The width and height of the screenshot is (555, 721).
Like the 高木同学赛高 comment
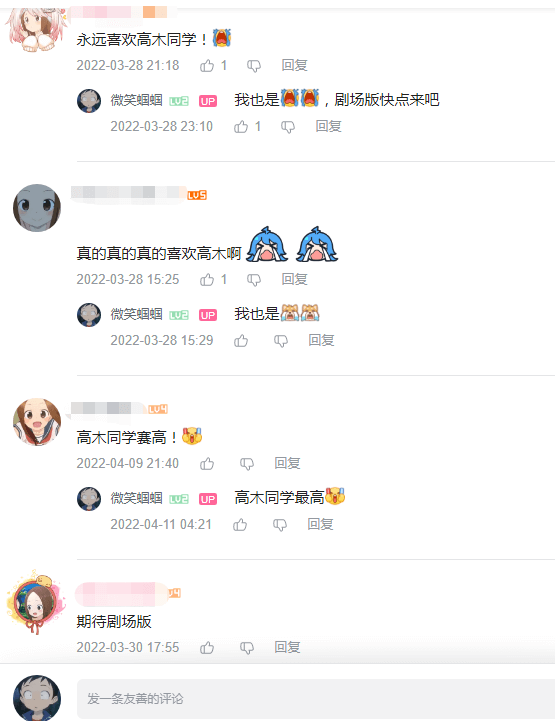(207, 464)
